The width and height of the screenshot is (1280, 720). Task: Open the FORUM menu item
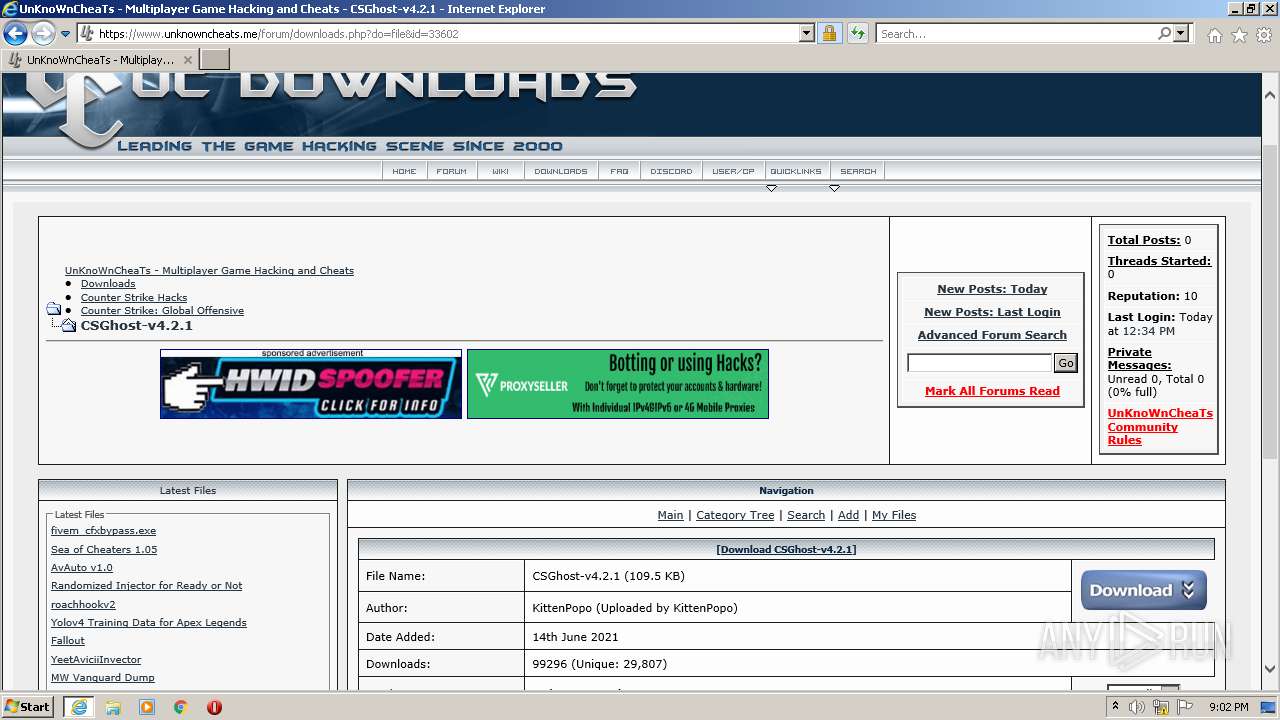click(x=451, y=171)
